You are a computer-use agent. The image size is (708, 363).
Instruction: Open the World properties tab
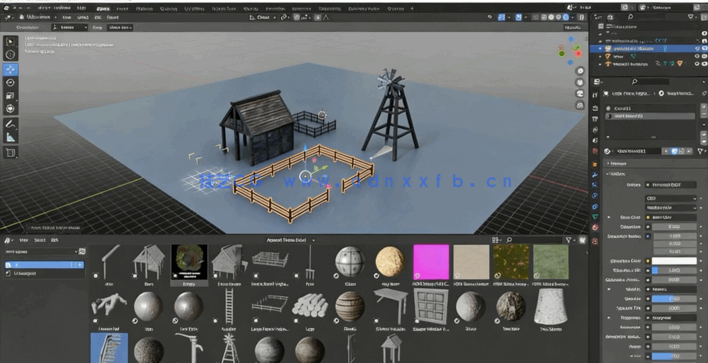(x=596, y=151)
